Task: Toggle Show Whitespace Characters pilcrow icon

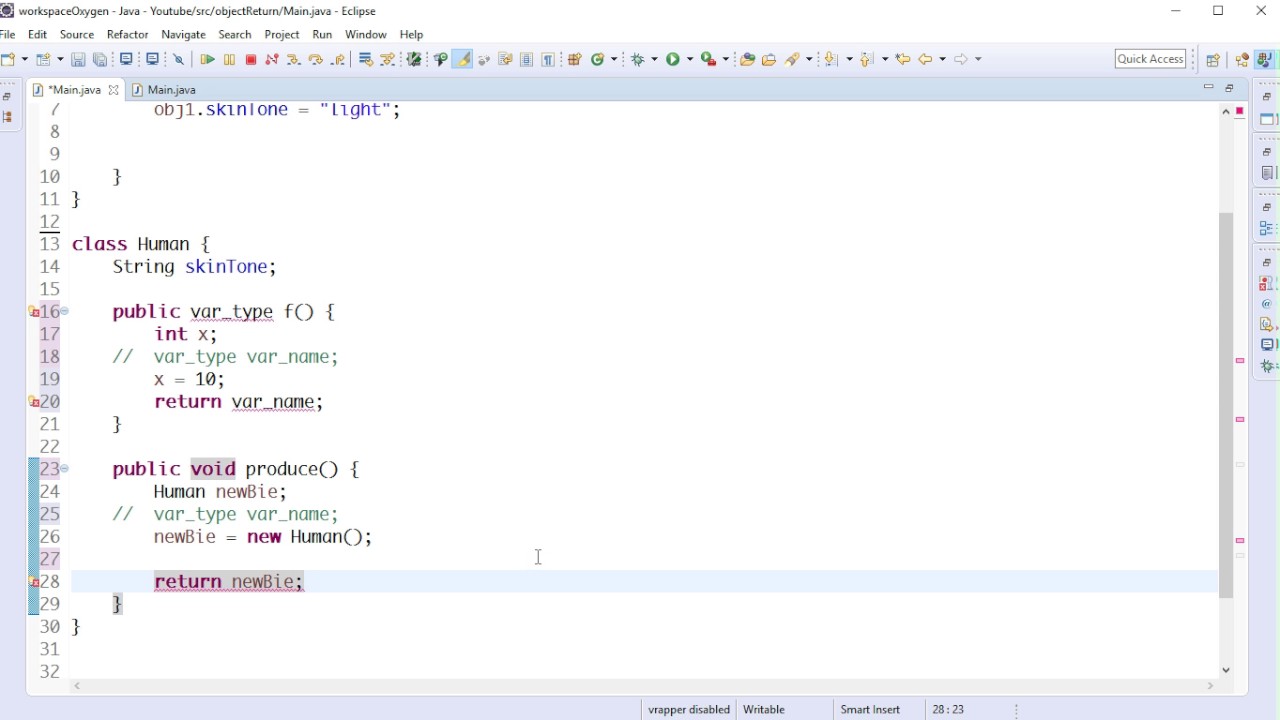Action: [x=548, y=60]
